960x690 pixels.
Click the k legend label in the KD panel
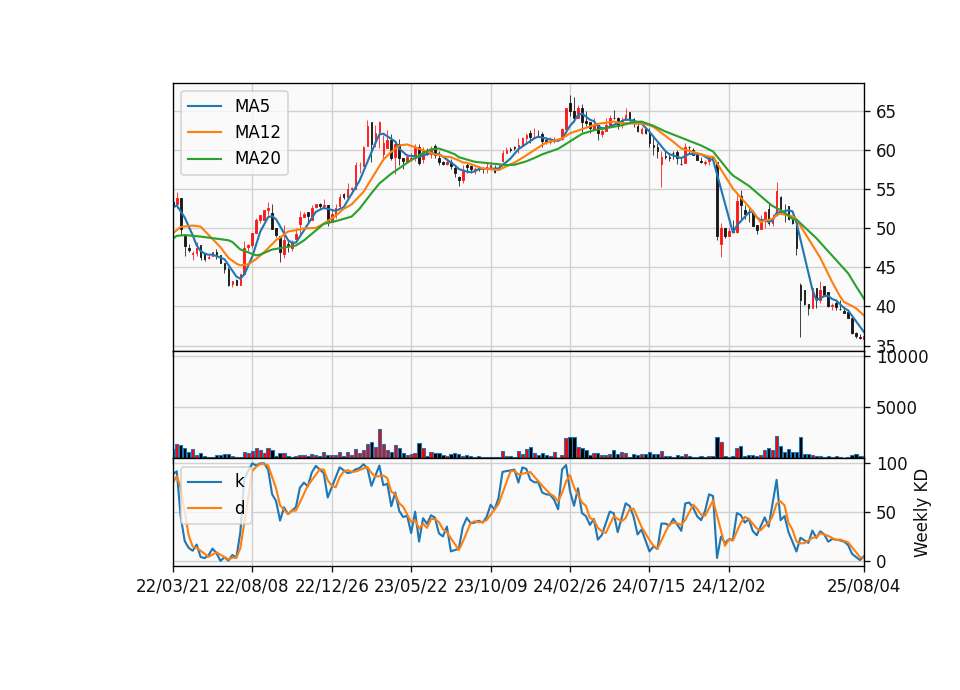tap(239, 481)
